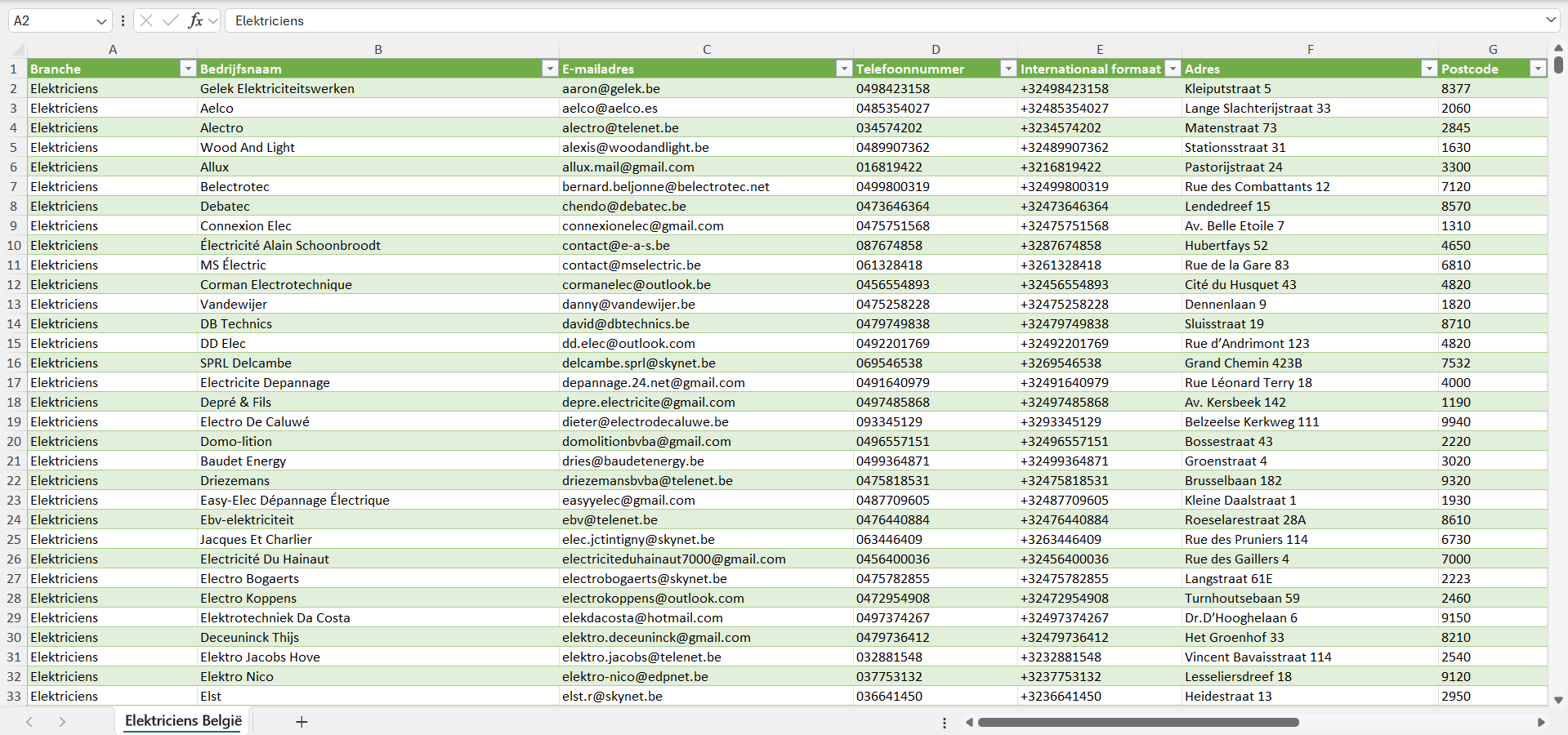
Task: Click the horizontal scroll right arrow
Action: tap(1541, 722)
